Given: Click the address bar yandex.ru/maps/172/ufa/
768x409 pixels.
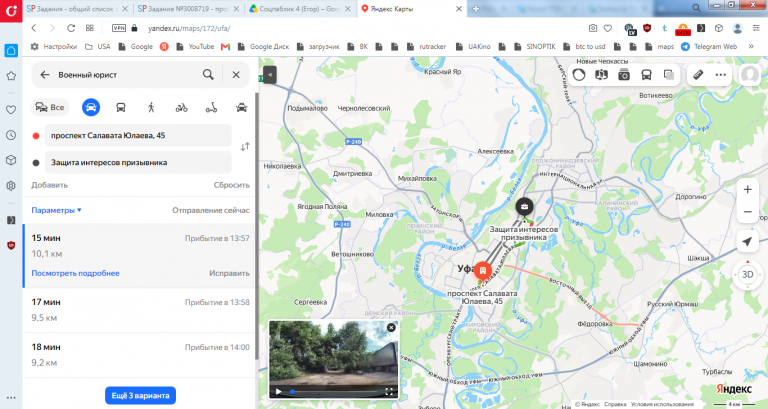Looking at the screenshot, I should tap(189, 28).
